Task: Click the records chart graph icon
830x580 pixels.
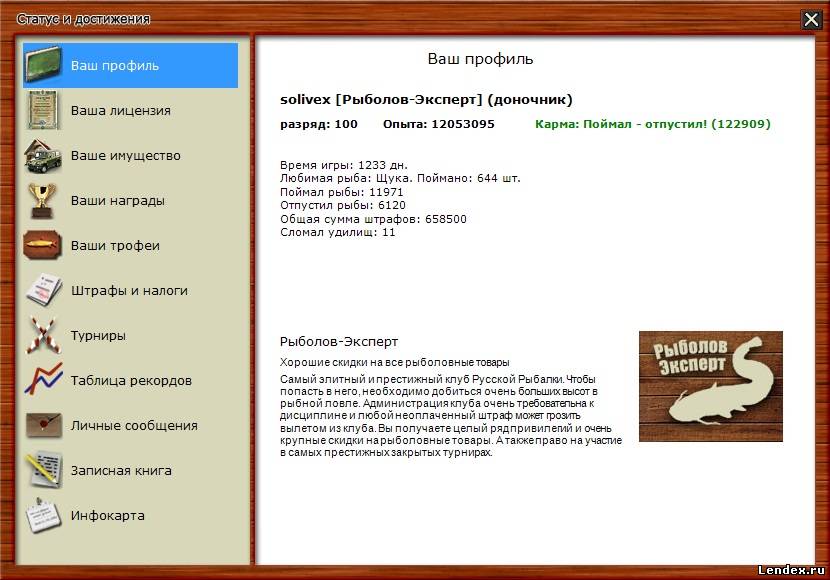Action: 43,381
